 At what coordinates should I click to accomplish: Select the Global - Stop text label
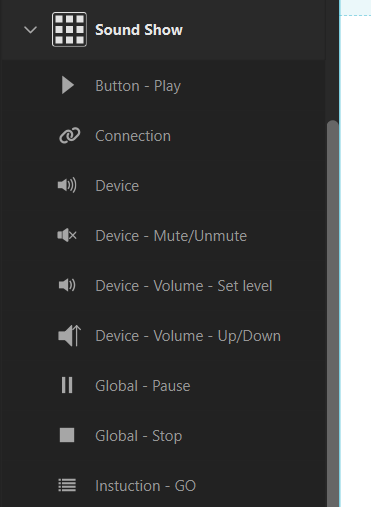pyautogui.click(x=139, y=436)
